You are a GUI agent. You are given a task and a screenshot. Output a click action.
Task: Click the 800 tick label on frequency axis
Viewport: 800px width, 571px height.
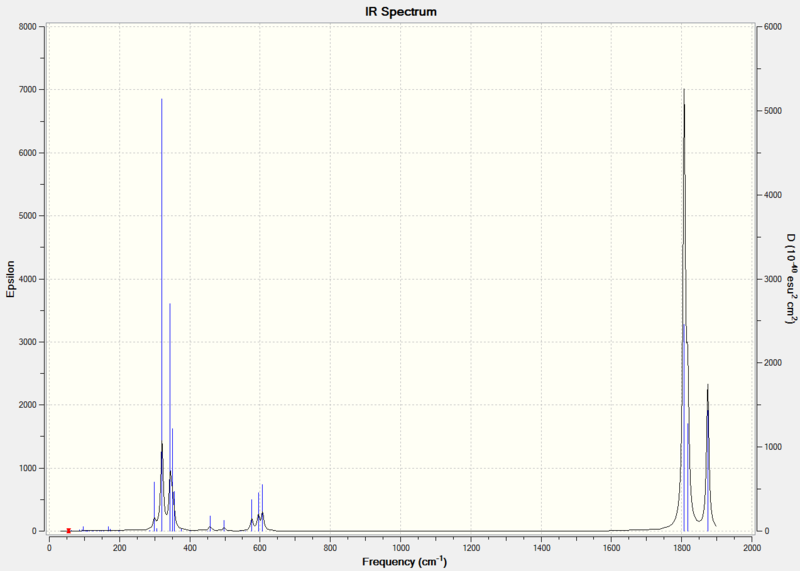(x=330, y=548)
